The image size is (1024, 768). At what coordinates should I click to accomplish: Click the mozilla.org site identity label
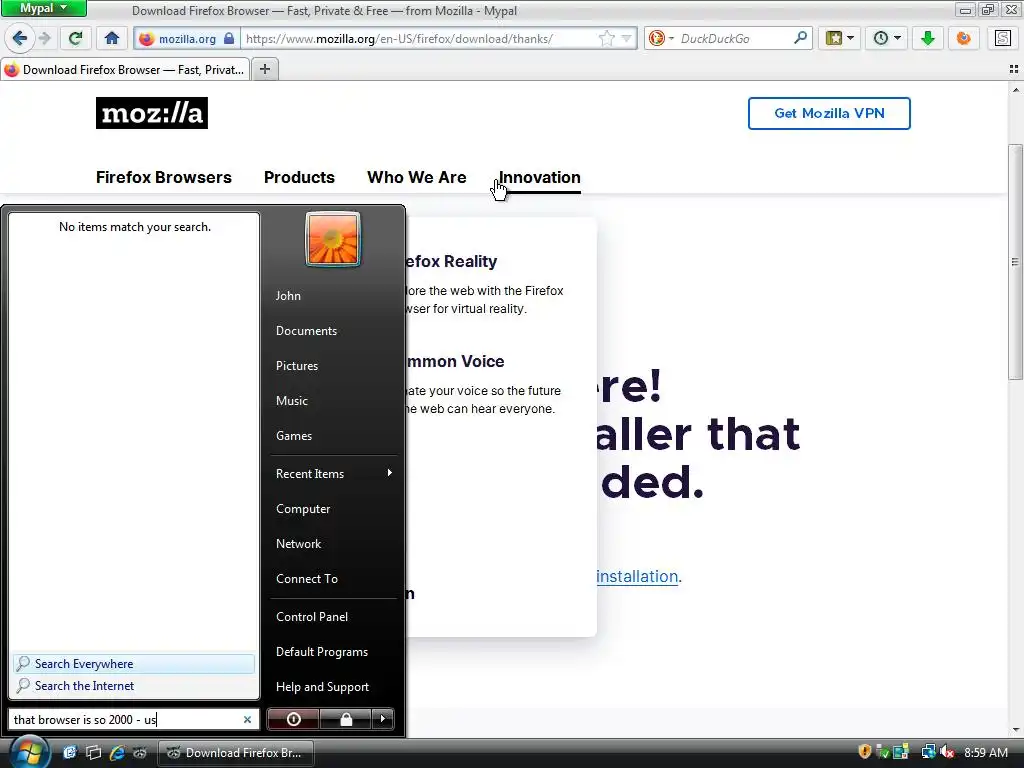(x=187, y=39)
